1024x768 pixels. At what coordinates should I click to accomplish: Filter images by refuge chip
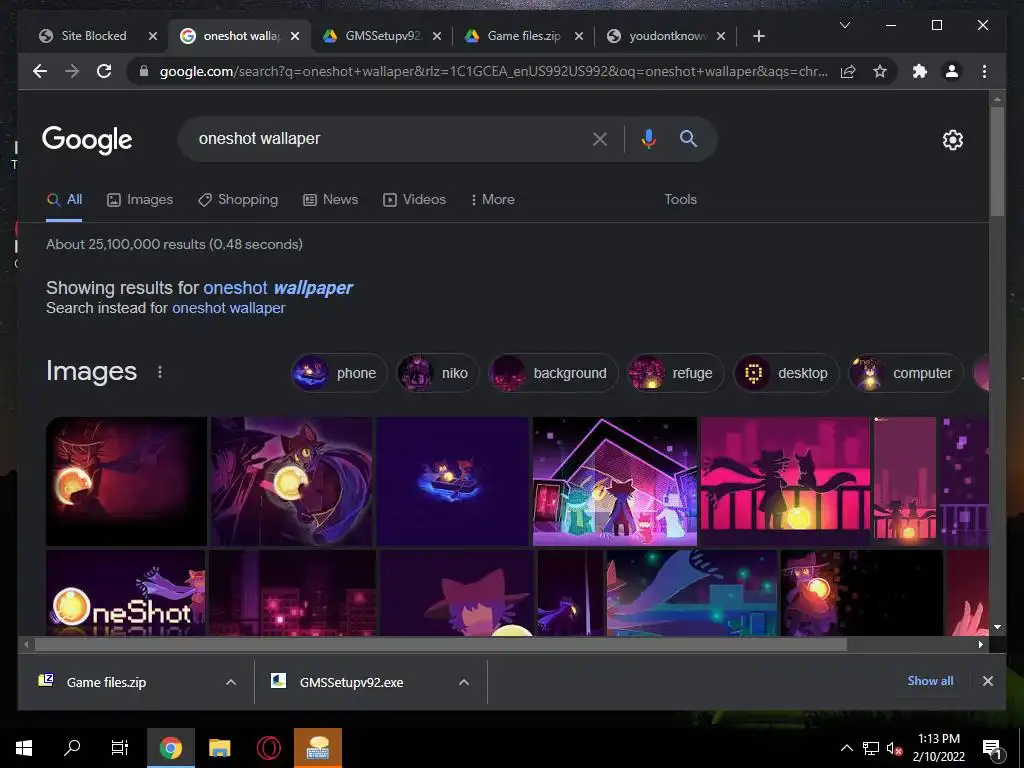tap(675, 373)
